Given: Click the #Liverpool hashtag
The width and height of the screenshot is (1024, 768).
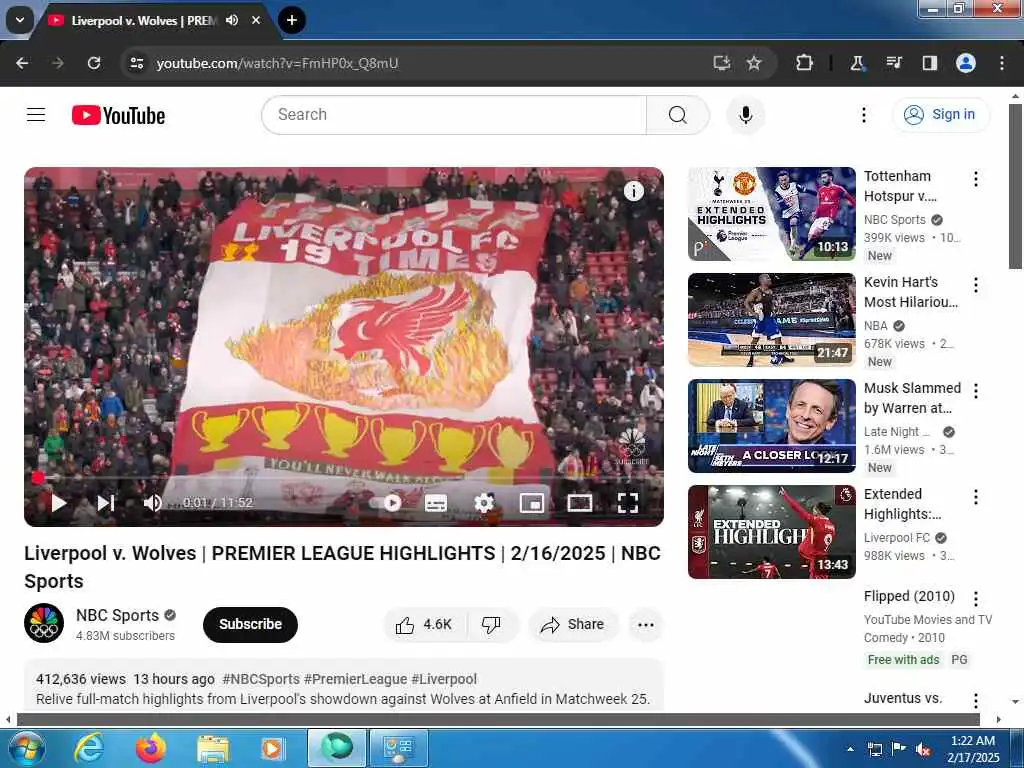Looking at the screenshot, I should click(444, 679).
